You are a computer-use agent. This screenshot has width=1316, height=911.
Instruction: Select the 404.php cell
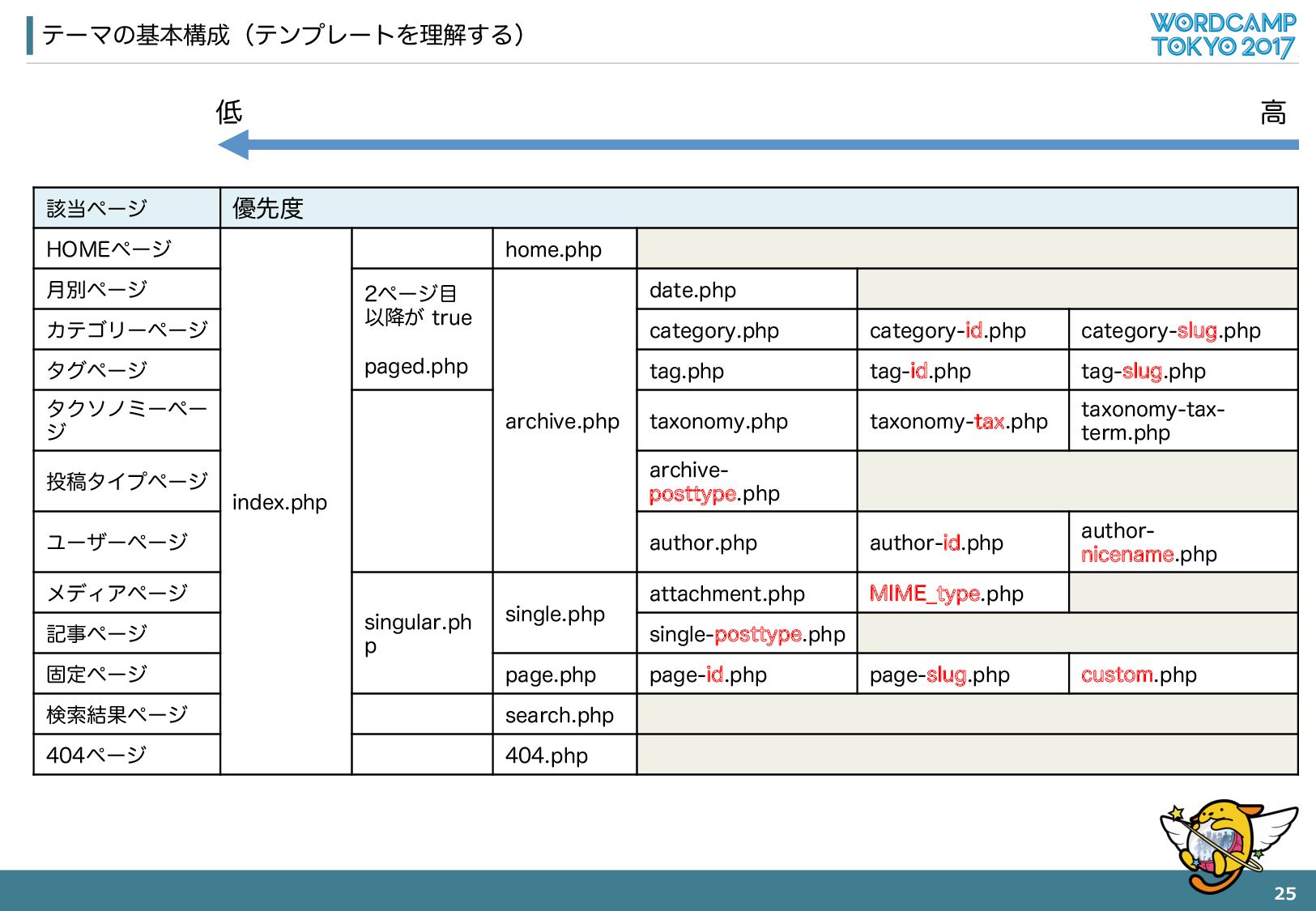tap(565, 755)
